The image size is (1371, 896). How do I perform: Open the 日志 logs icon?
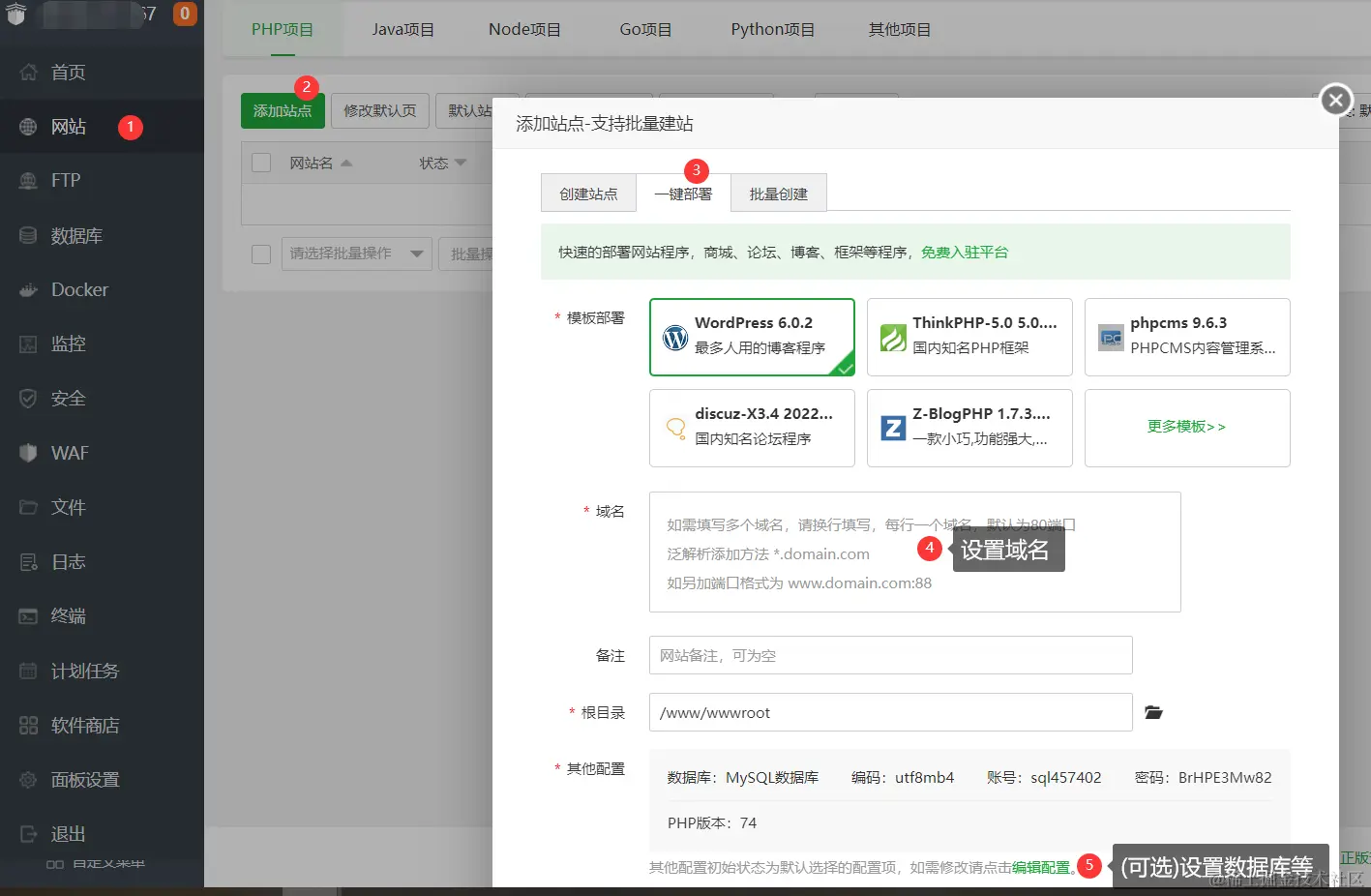(x=28, y=561)
